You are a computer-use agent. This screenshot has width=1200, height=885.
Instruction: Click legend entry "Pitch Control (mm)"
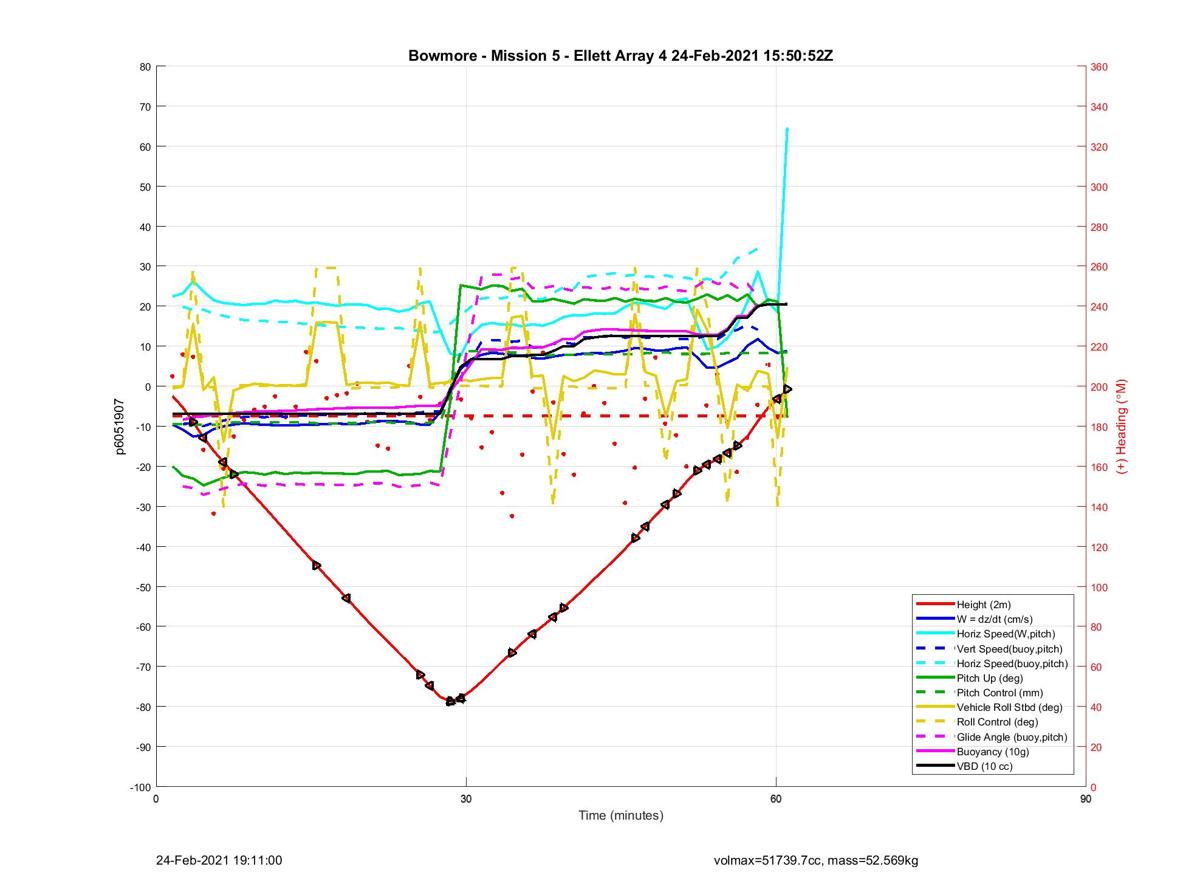(x=1001, y=692)
